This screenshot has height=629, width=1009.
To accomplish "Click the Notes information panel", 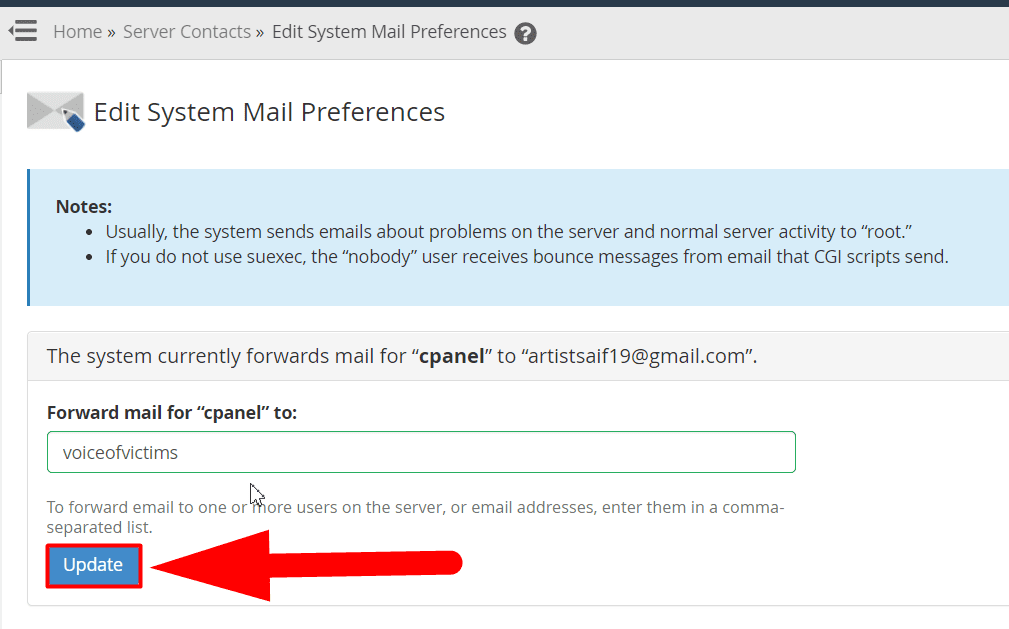I will click(x=500, y=237).
